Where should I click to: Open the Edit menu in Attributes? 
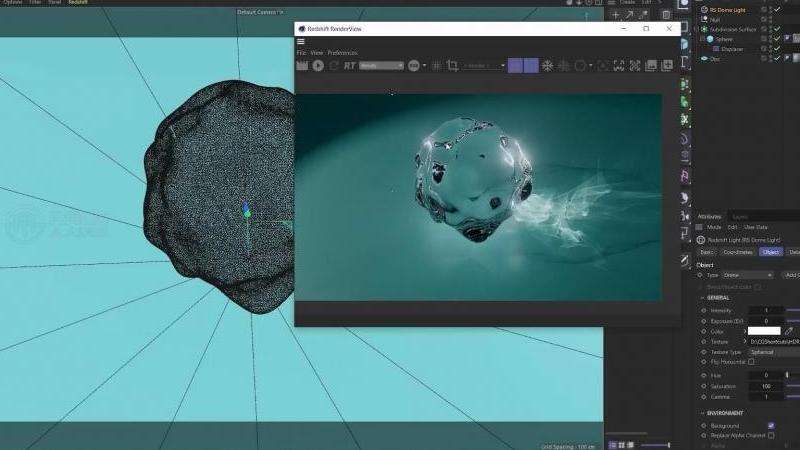732,227
